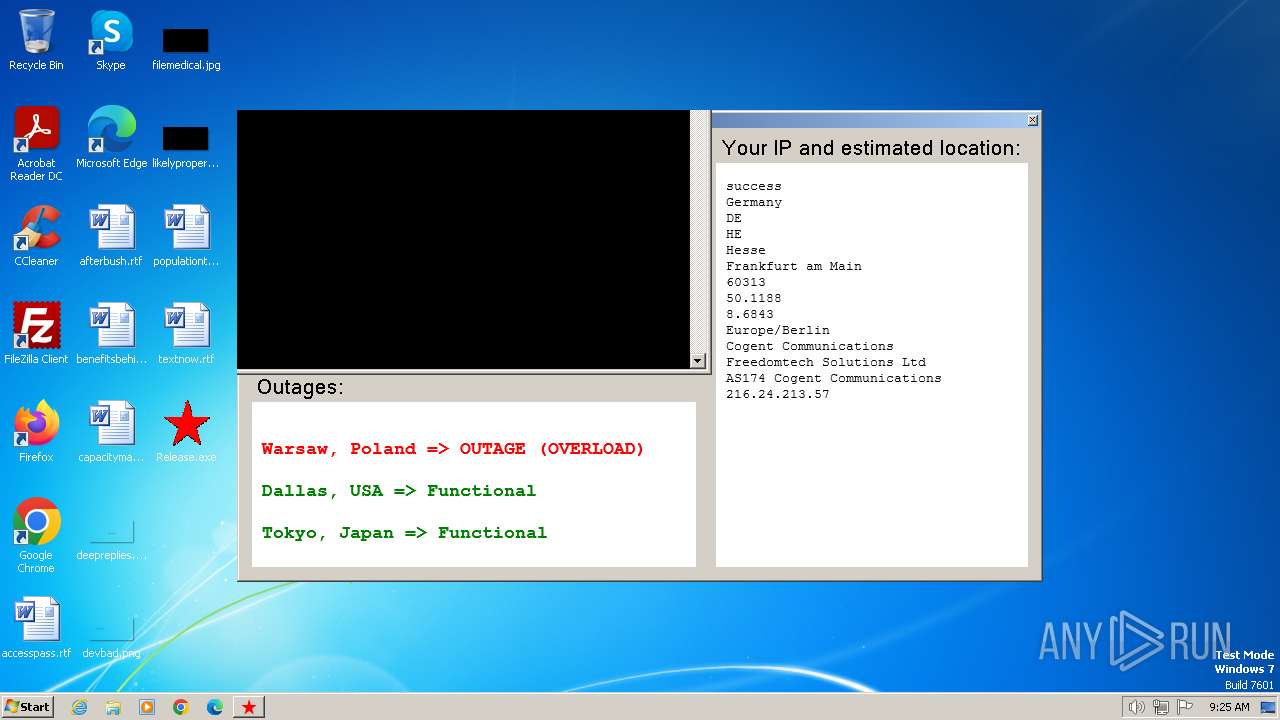
Task: Select the deepreplies desktop file
Action: (x=111, y=540)
